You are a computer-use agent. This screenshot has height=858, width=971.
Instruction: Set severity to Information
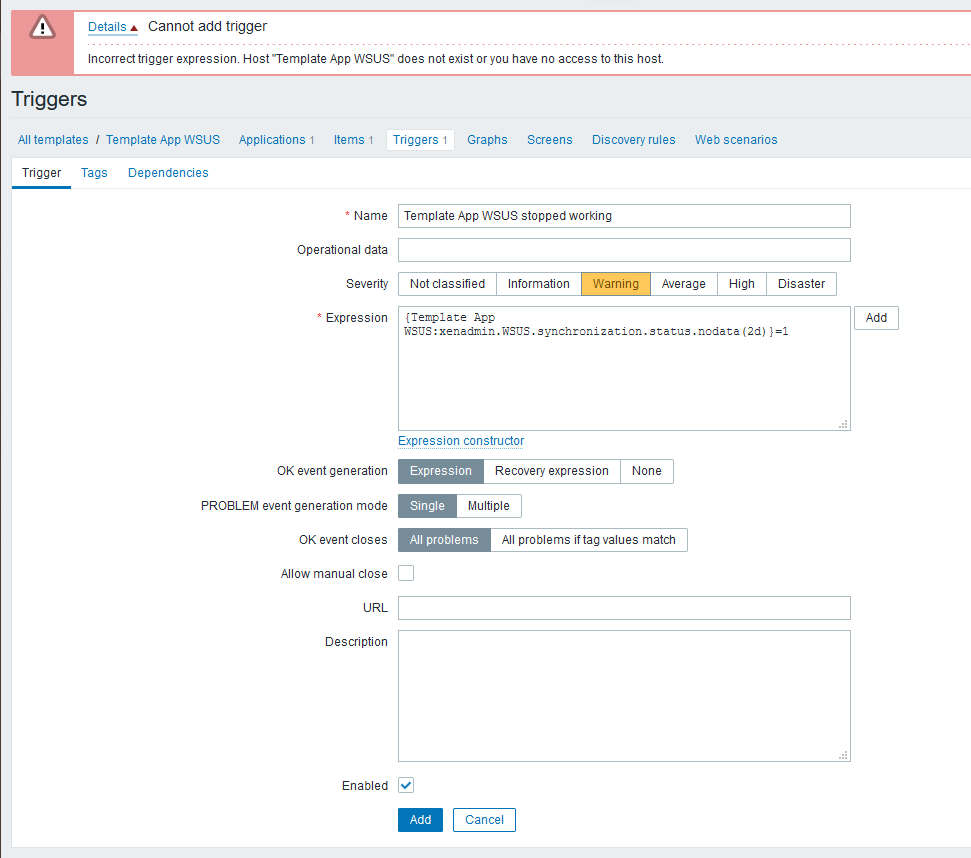tap(538, 284)
